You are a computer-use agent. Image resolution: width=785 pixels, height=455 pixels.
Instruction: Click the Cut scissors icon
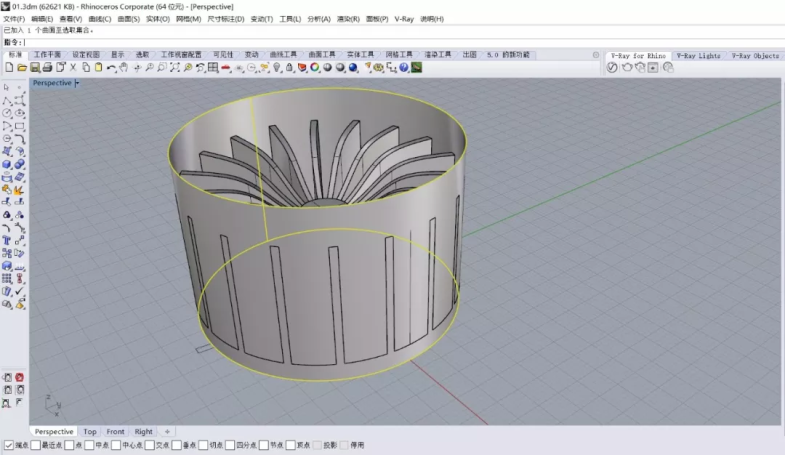(72, 68)
